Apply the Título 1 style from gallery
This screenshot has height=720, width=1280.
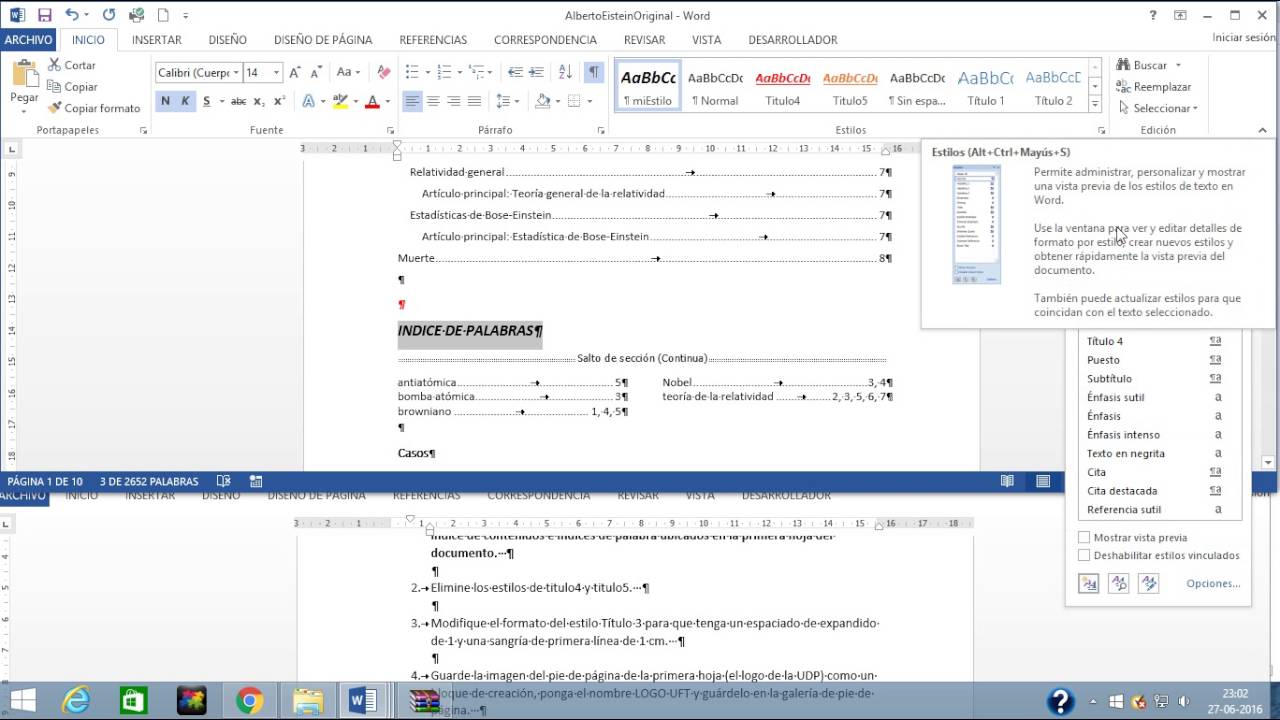coord(985,85)
